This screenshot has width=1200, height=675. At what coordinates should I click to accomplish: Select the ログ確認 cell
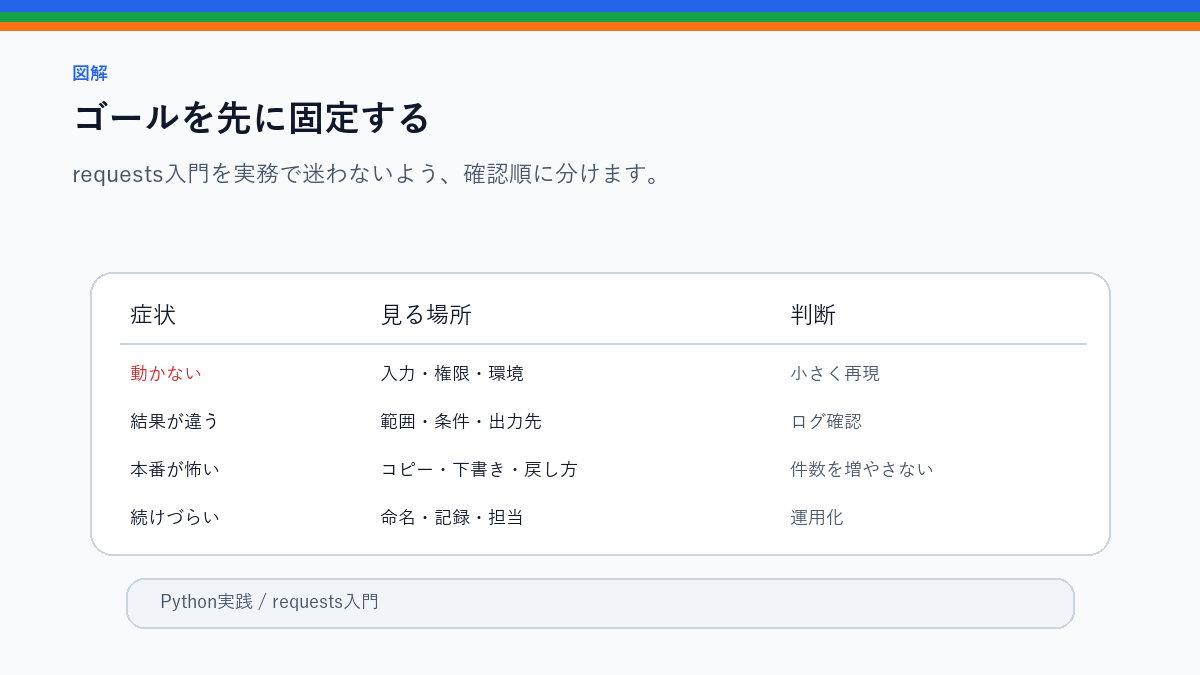826,421
